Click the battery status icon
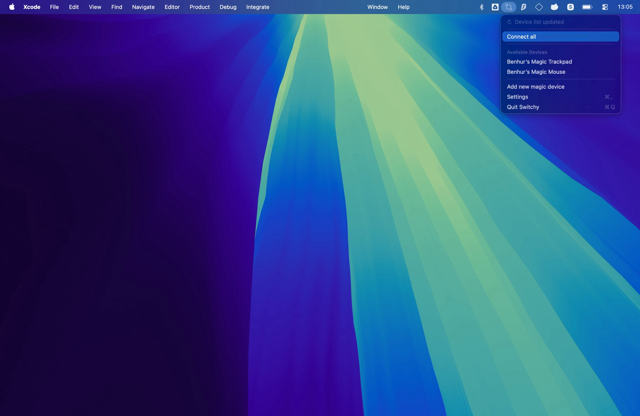Image resolution: width=640 pixels, height=416 pixels. pos(587,7)
